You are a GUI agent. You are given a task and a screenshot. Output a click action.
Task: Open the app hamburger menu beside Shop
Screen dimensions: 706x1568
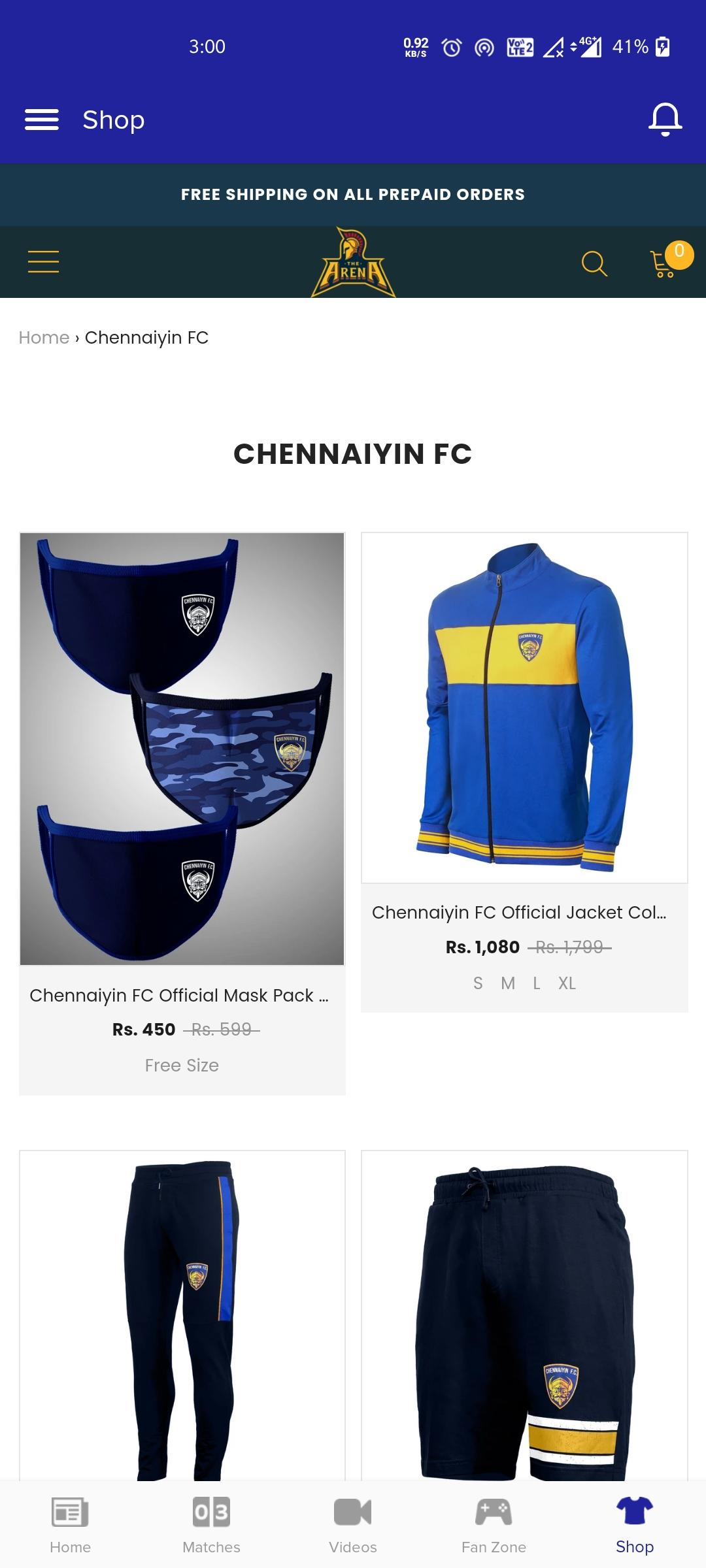(x=42, y=120)
